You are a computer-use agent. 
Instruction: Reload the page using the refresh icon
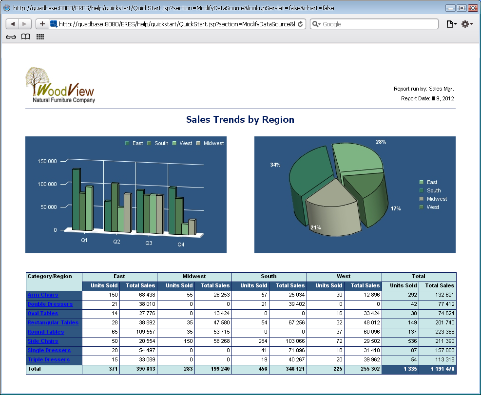[300, 24]
